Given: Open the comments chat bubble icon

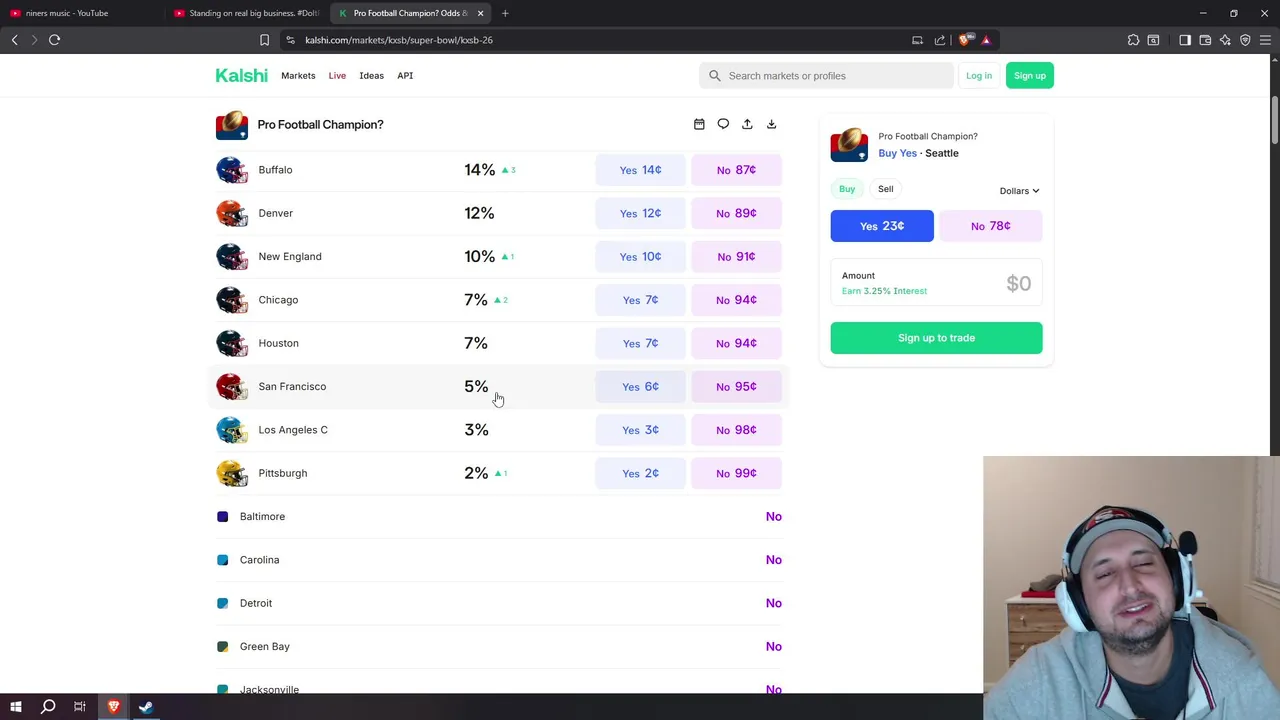Looking at the screenshot, I should (x=723, y=124).
